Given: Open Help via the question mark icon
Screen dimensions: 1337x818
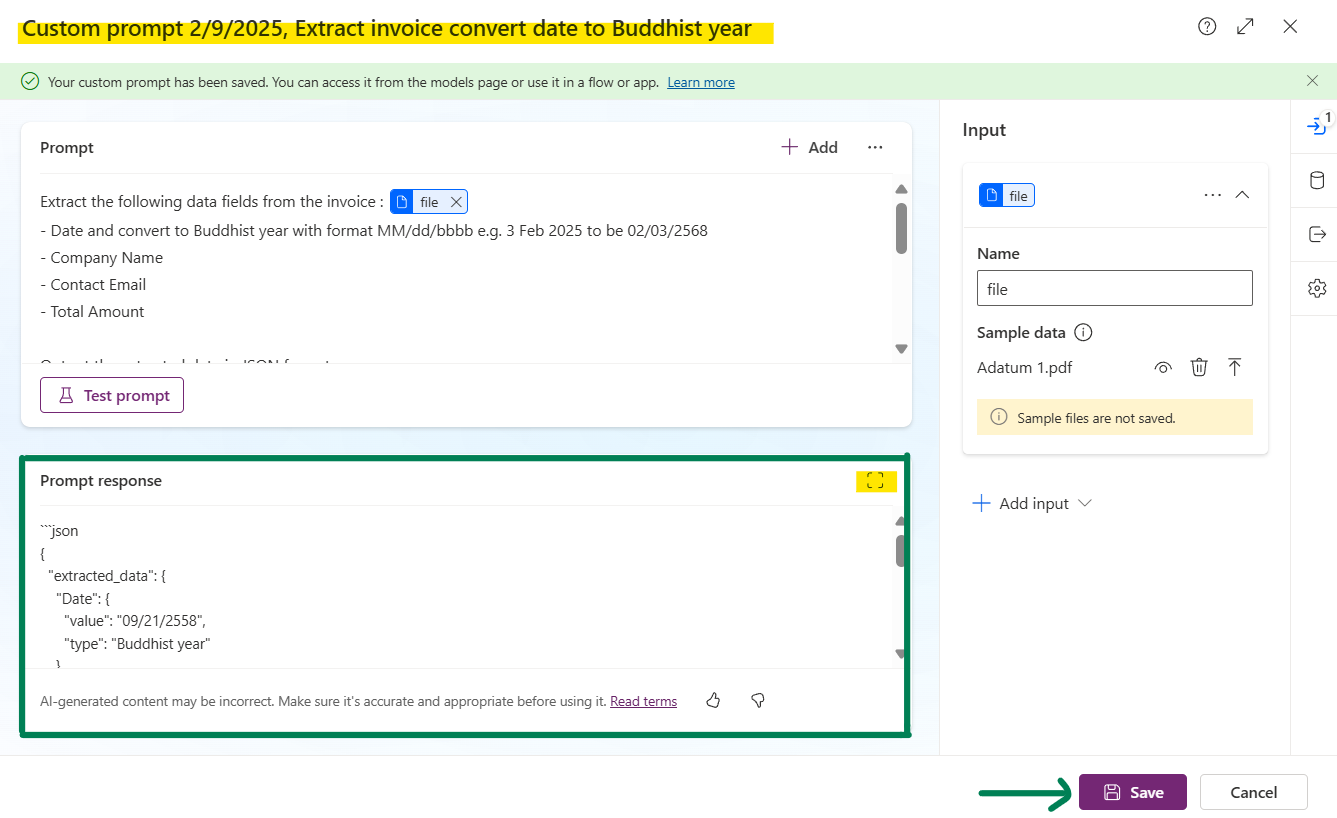Looking at the screenshot, I should tap(1206, 27).
